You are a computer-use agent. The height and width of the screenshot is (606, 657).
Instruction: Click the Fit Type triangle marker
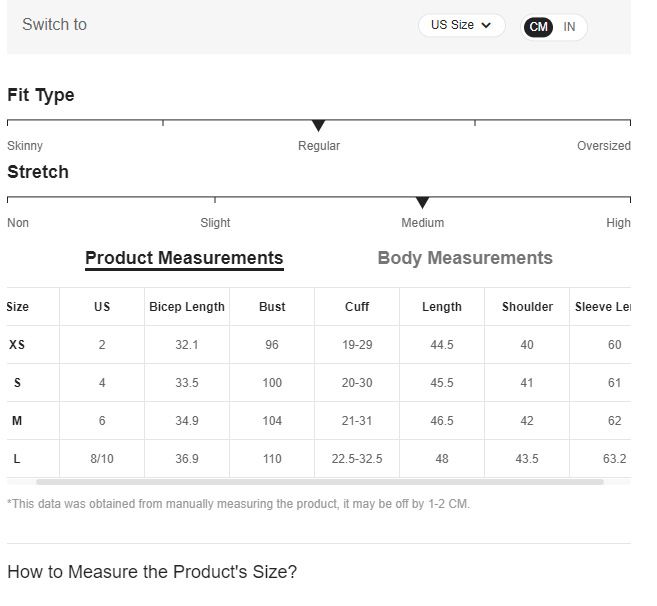pos(318,126)
